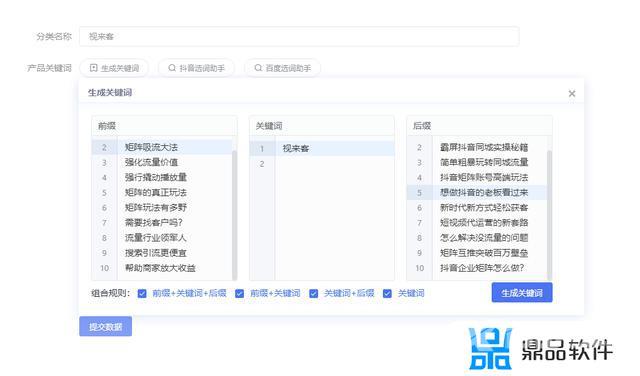
Task: Select prefix row 强行撬动播放量
Action: tap(162, 178)
